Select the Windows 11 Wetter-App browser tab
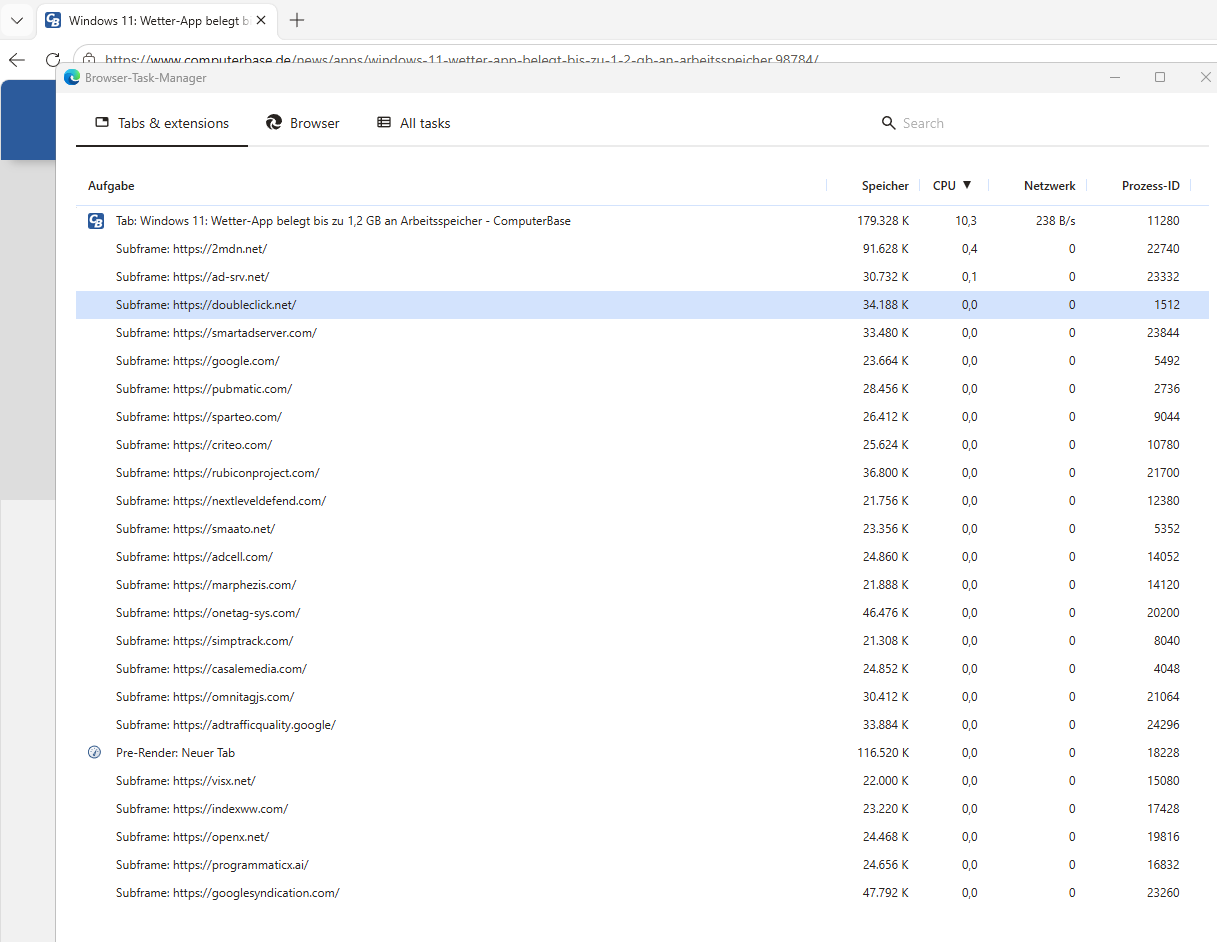 point(159,20)
